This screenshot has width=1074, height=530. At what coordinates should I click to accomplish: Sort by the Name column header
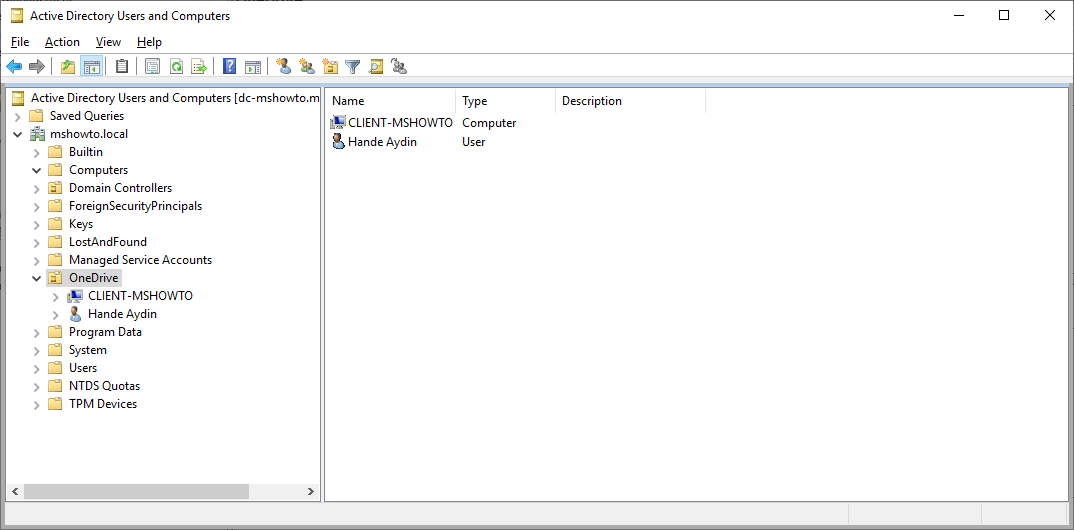392,101
